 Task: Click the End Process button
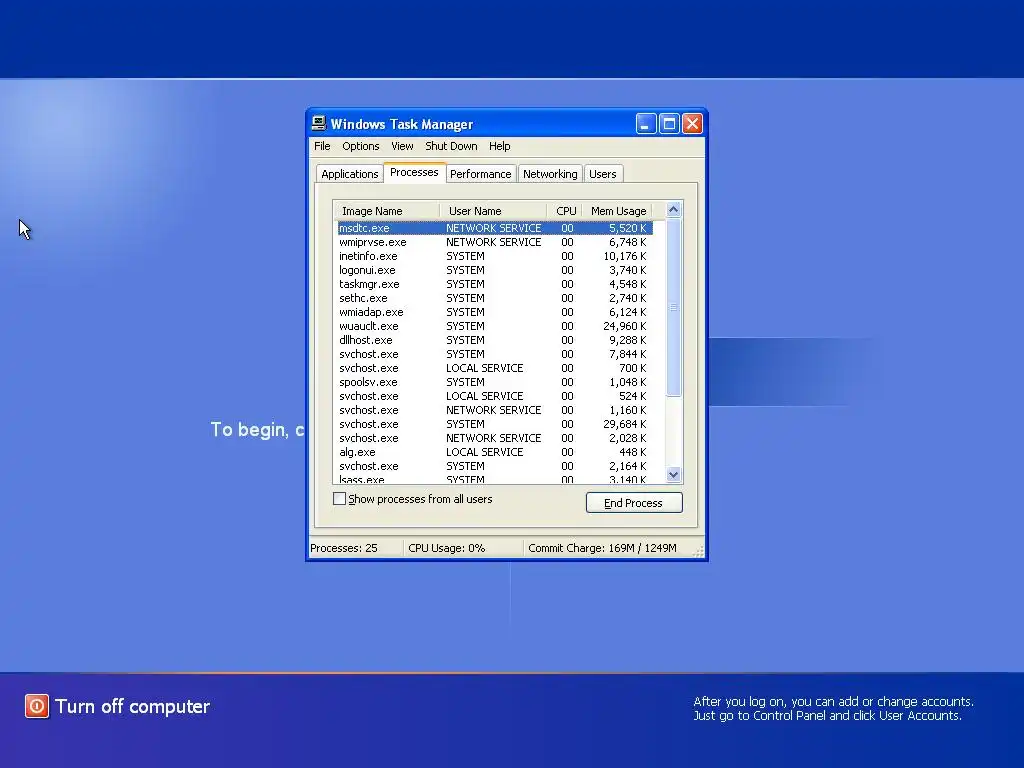tap(634, 503)
